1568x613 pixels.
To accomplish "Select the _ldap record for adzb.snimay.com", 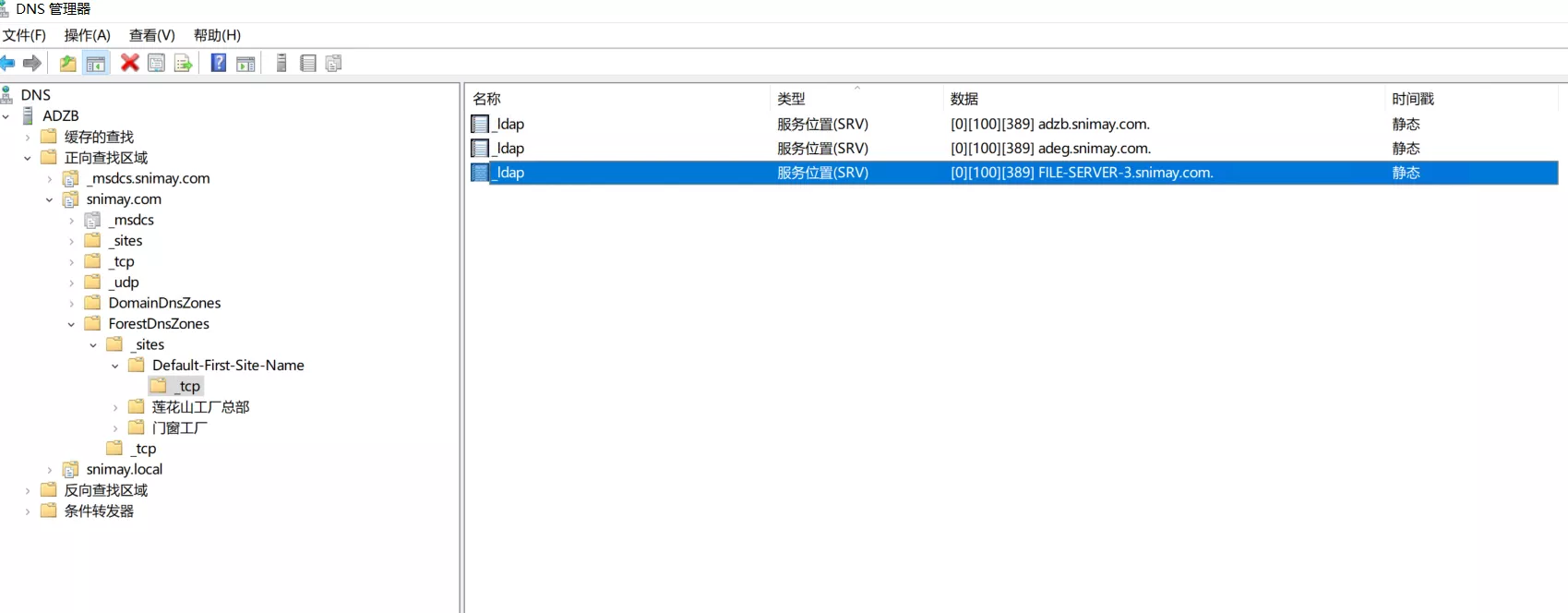I will coord(510,124).
